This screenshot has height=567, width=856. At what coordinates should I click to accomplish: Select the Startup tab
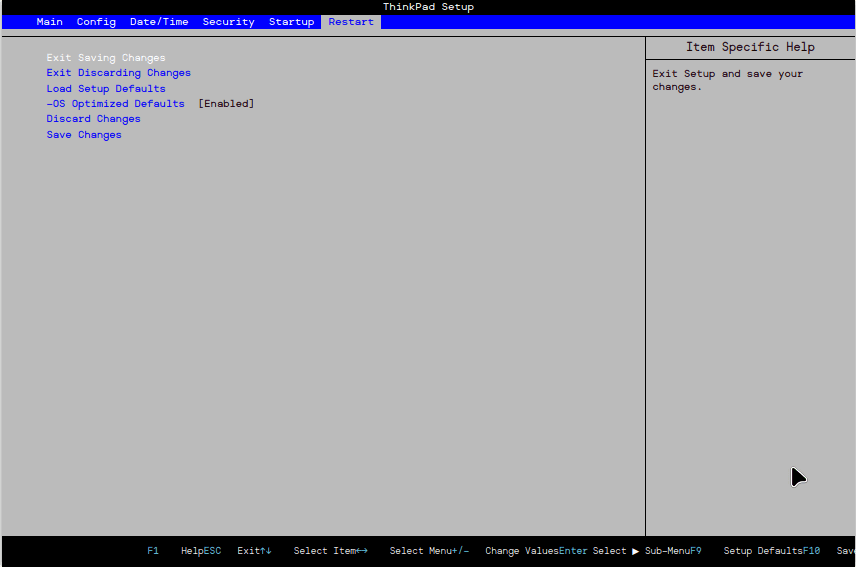click(x=292, y=22)
